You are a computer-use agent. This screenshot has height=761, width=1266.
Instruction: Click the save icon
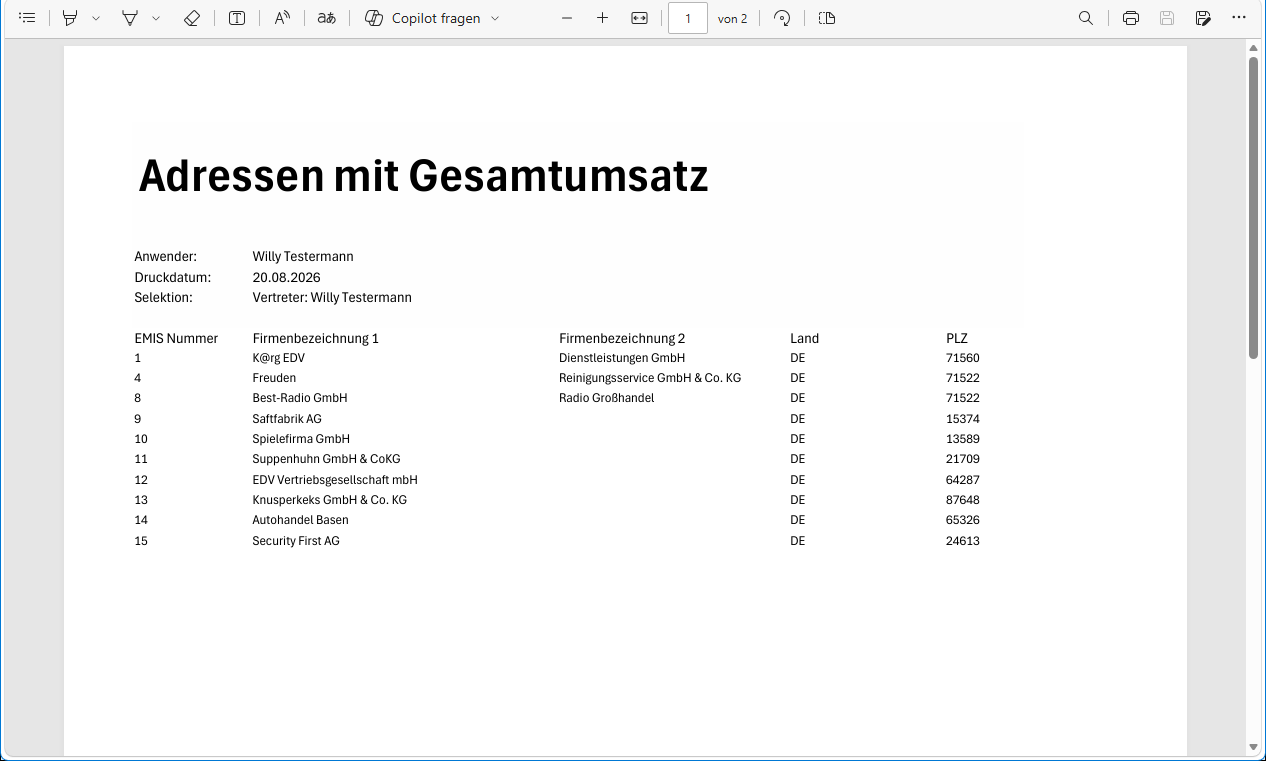(1167, 18)
